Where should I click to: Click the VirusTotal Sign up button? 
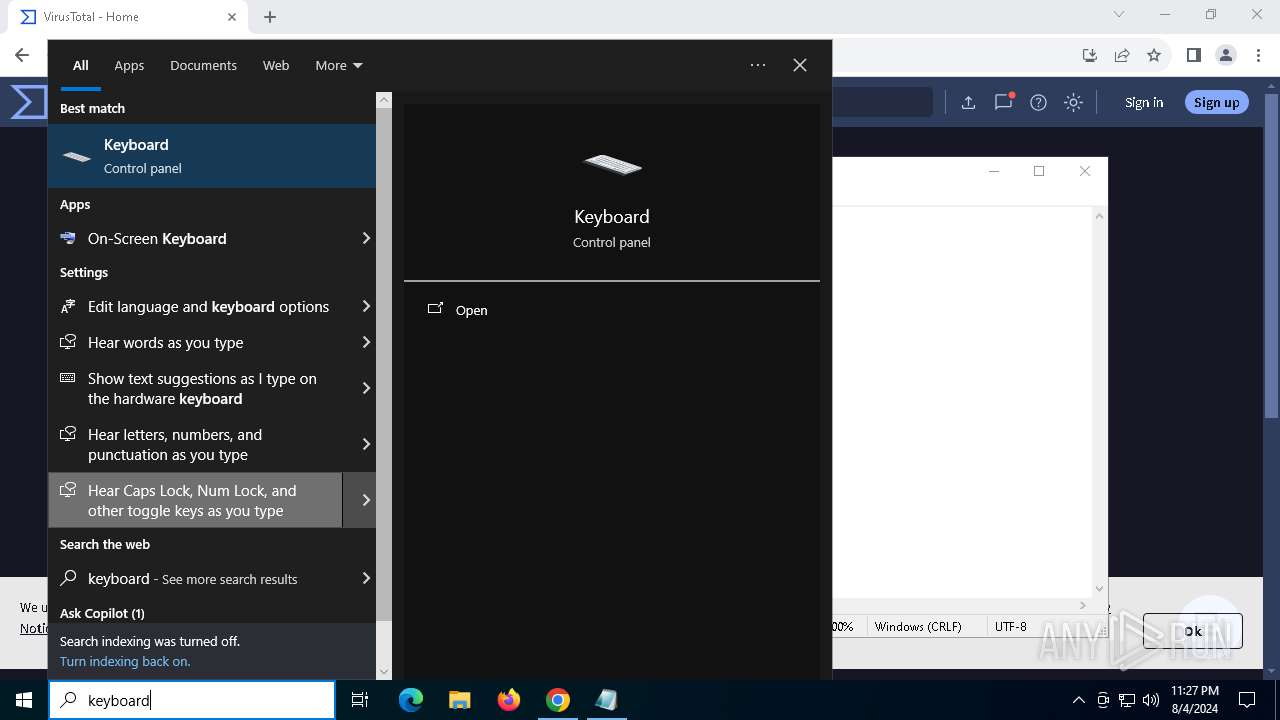pos(1216,102)
